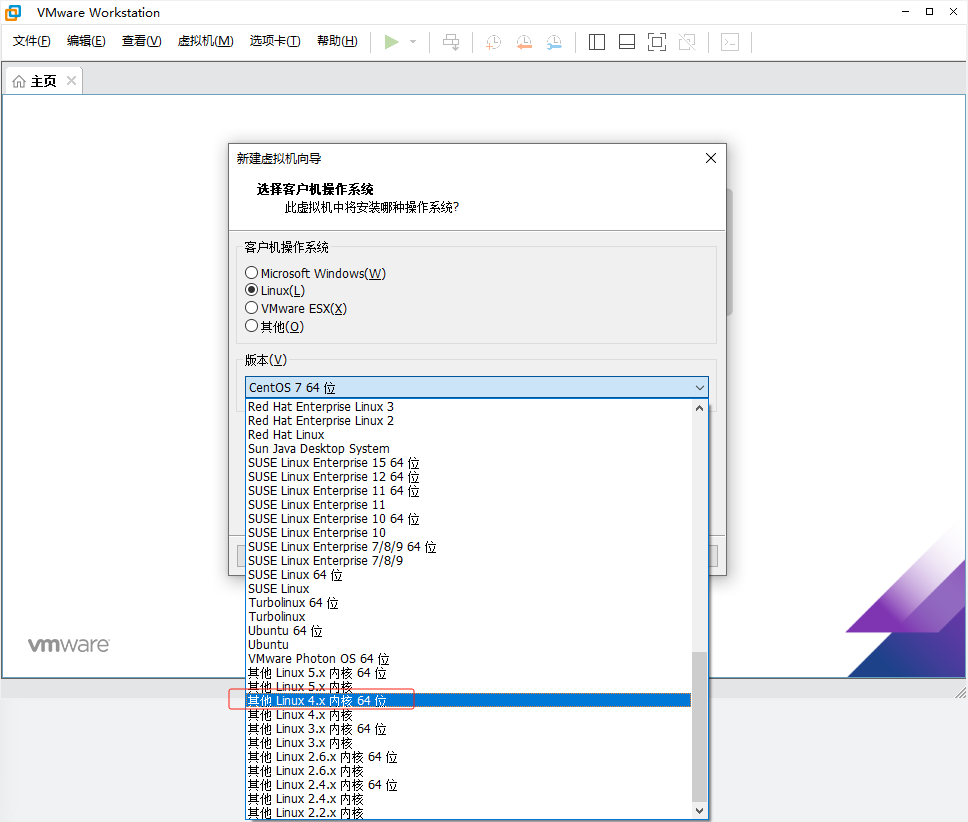The image size is (968, 822).
Task: Choose SUSE Linux Enterprise 11 (32-bit)
Action: (469, 505)
